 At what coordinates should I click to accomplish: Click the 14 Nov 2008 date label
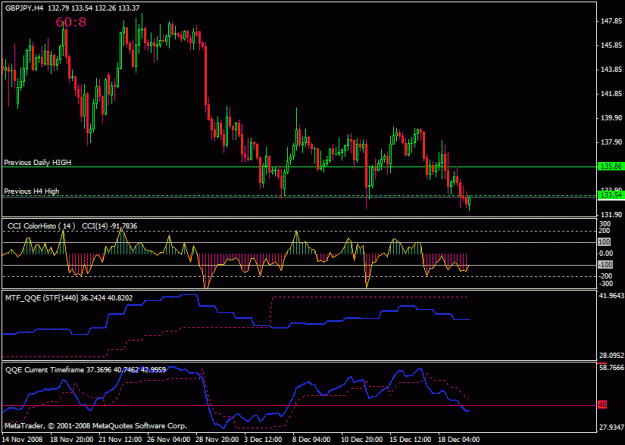pyautogui.click(x=20, y=439)
